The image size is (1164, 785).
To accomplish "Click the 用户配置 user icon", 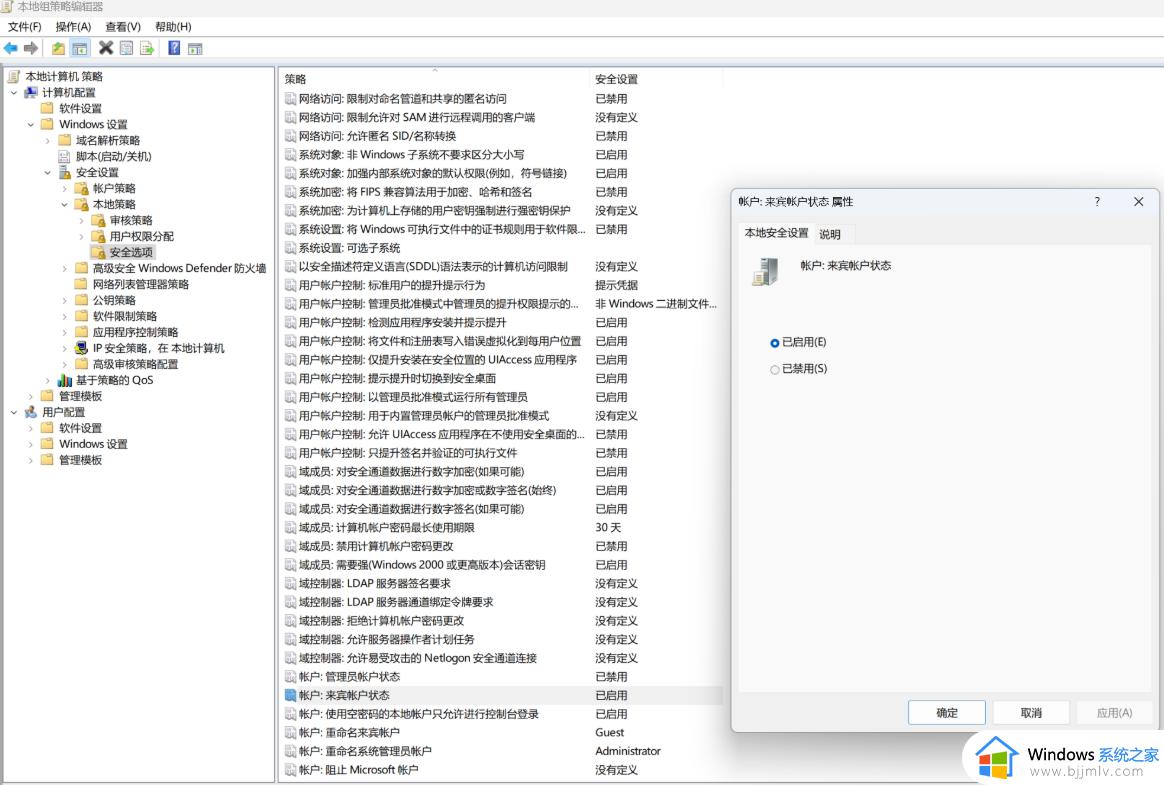I will 30,412.
